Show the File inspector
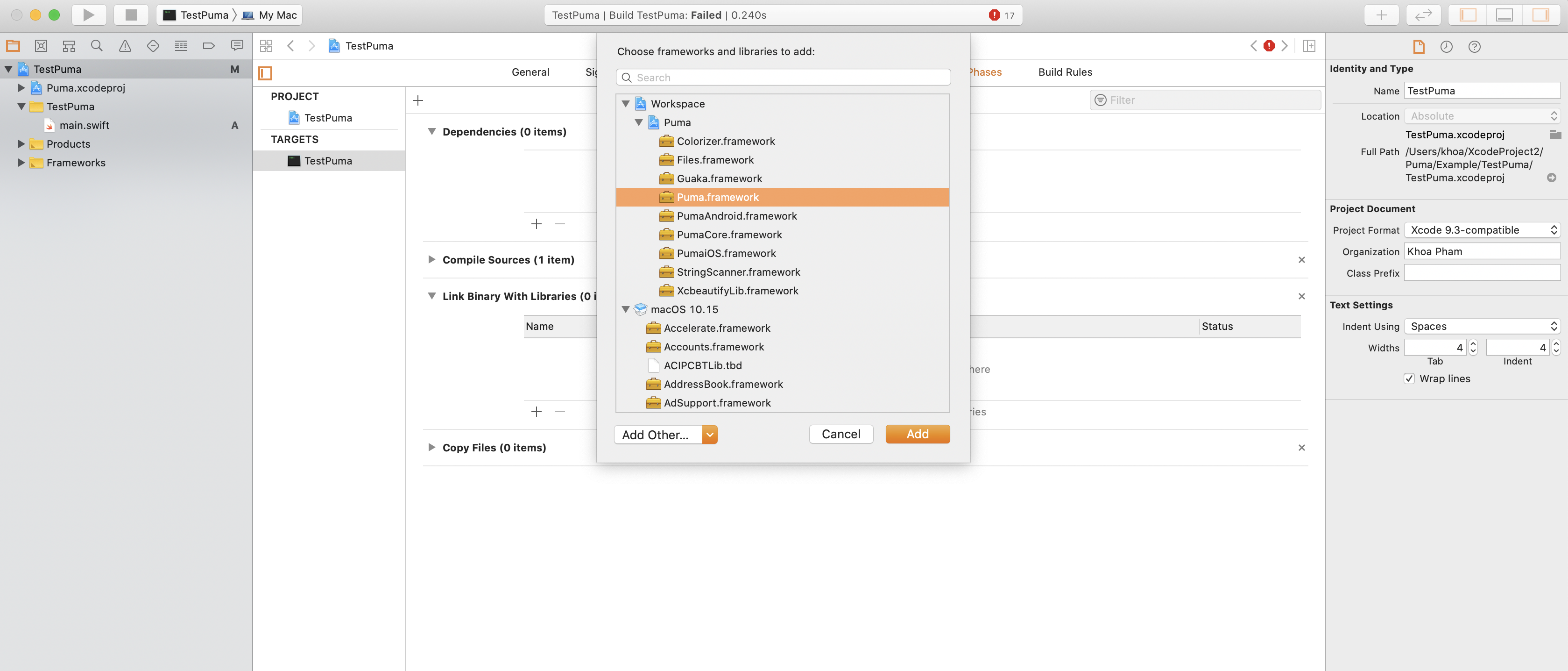 pos(1418,46)
